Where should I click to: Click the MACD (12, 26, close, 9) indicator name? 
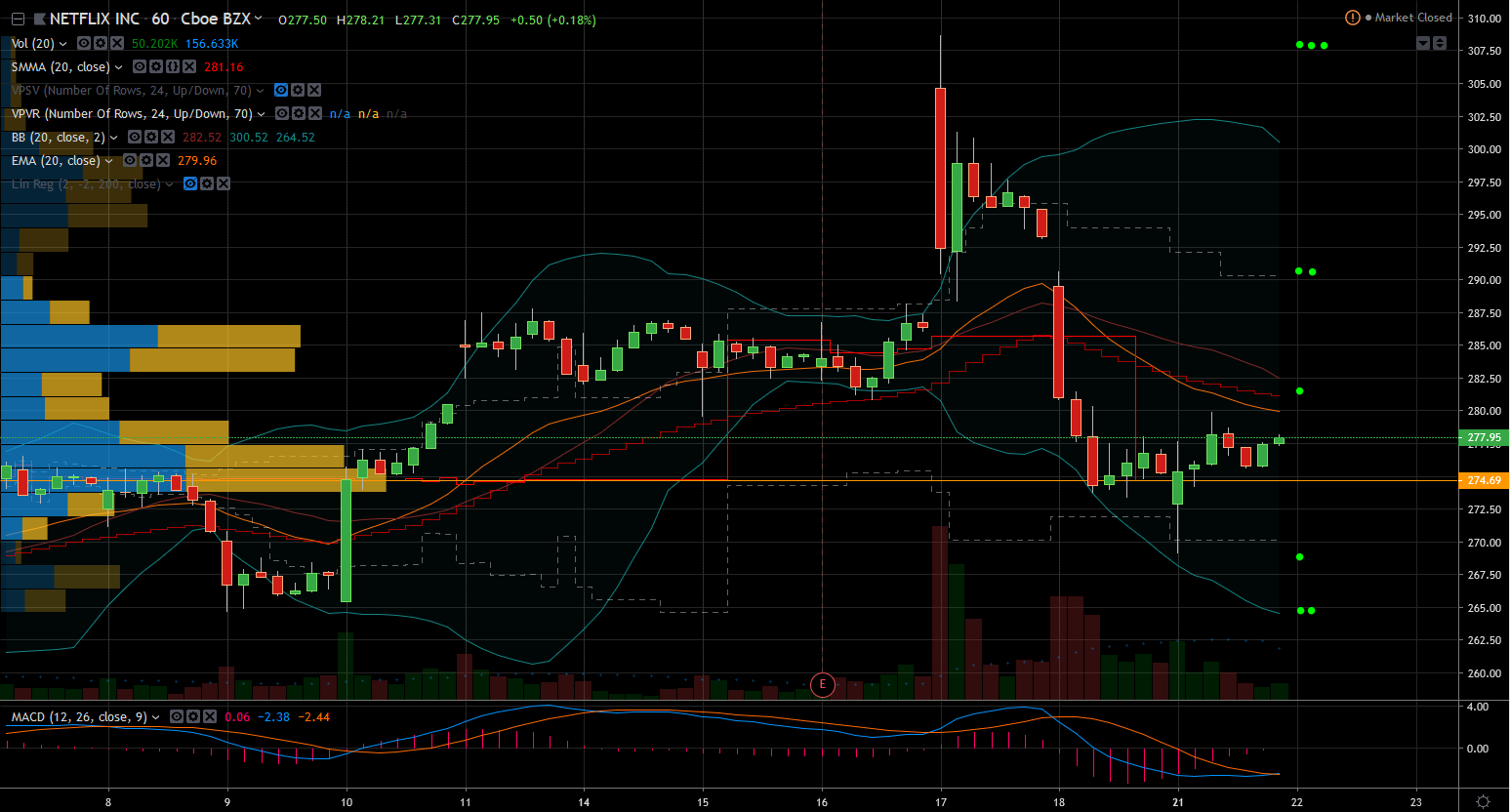(79, 717)
